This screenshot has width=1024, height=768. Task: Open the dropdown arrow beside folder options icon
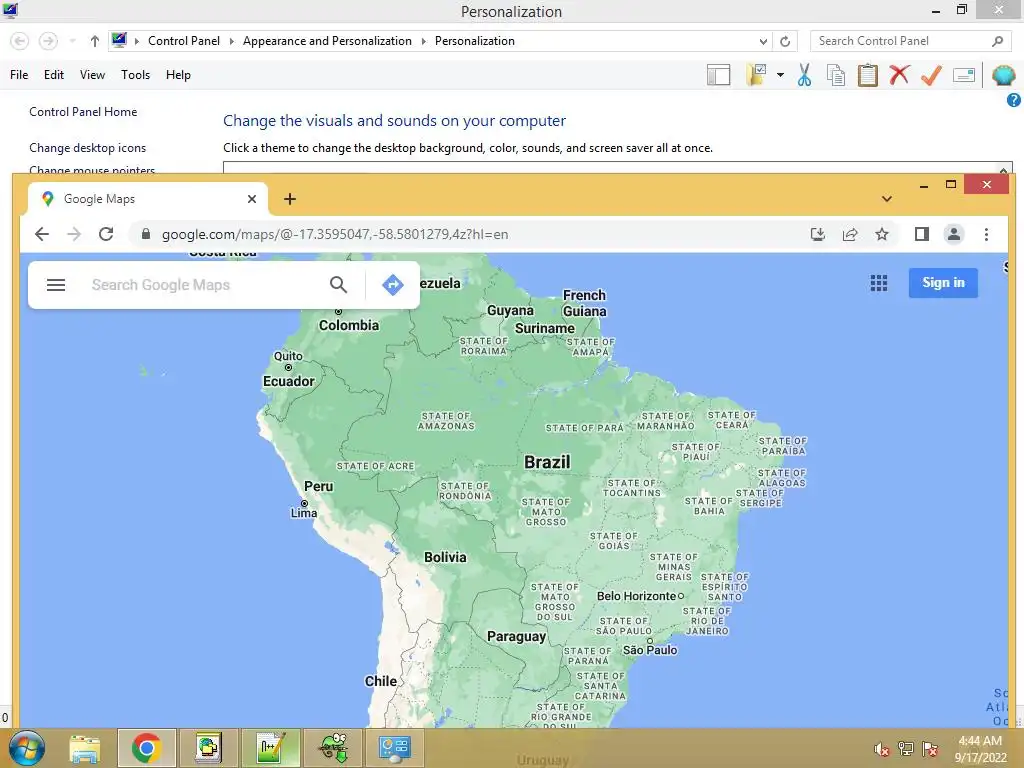(x=780, y=75)
